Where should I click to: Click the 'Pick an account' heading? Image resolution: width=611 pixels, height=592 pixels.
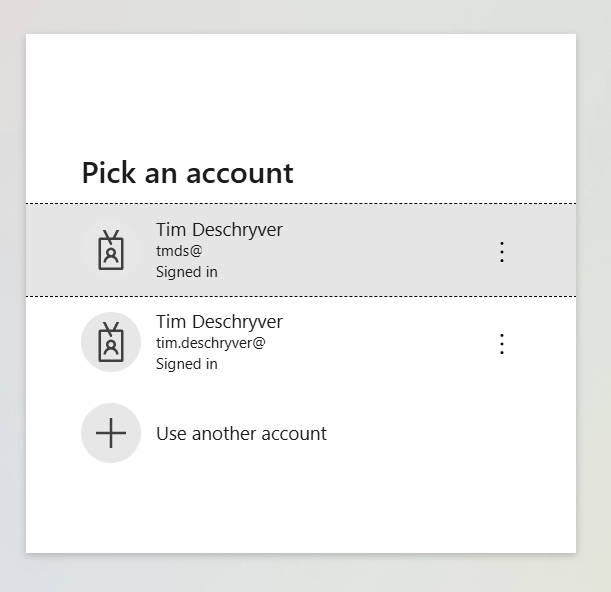tap(187, 173)
